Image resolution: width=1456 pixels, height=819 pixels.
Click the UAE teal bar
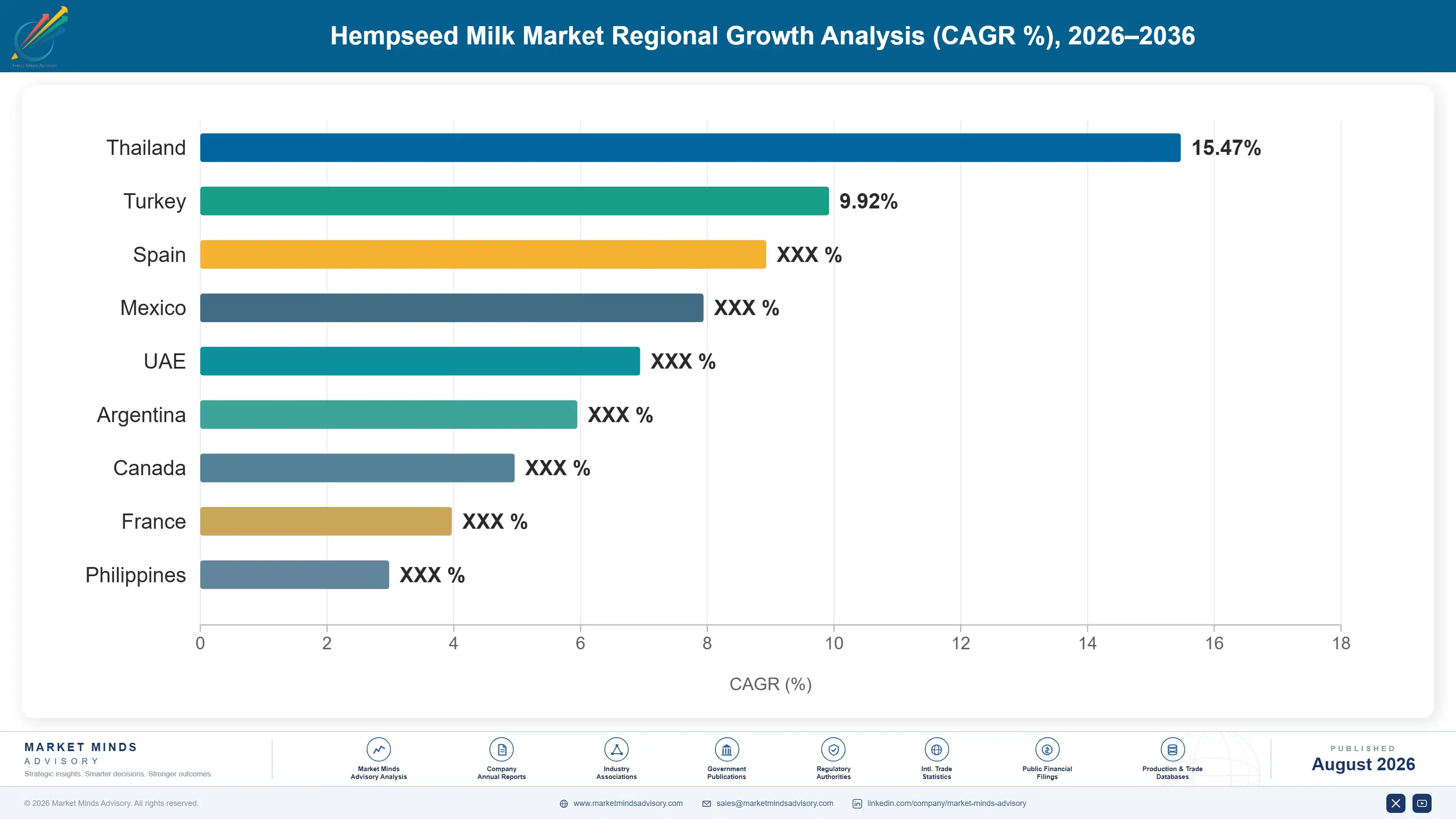click(x=420, y=361)
